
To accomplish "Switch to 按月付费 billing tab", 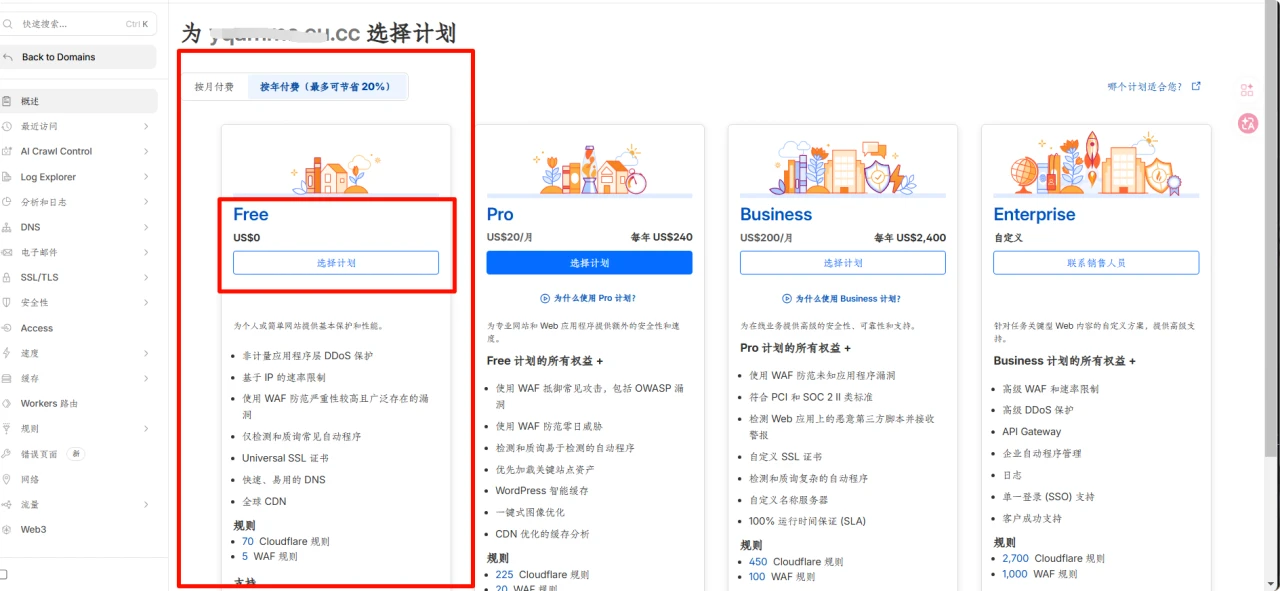I will [x=214, y=87].
